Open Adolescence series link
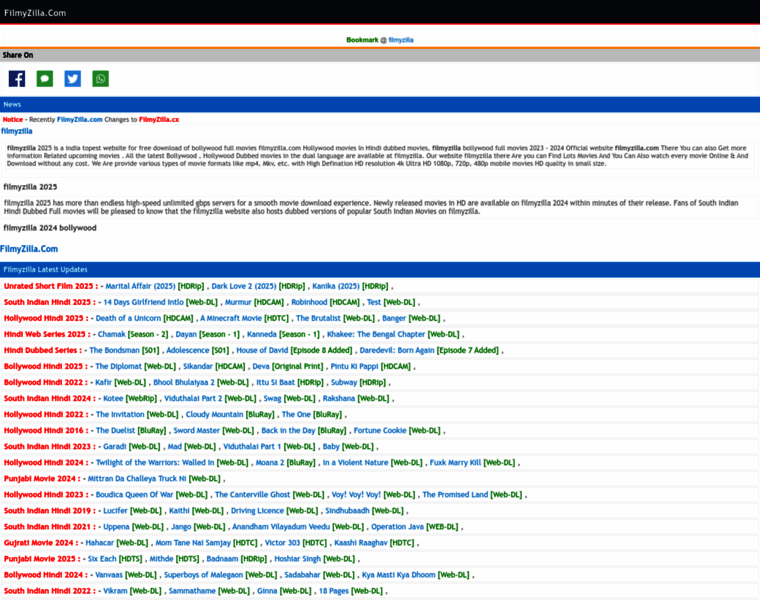This screenshot has height=600, width=760. click(x=188, y=350)
